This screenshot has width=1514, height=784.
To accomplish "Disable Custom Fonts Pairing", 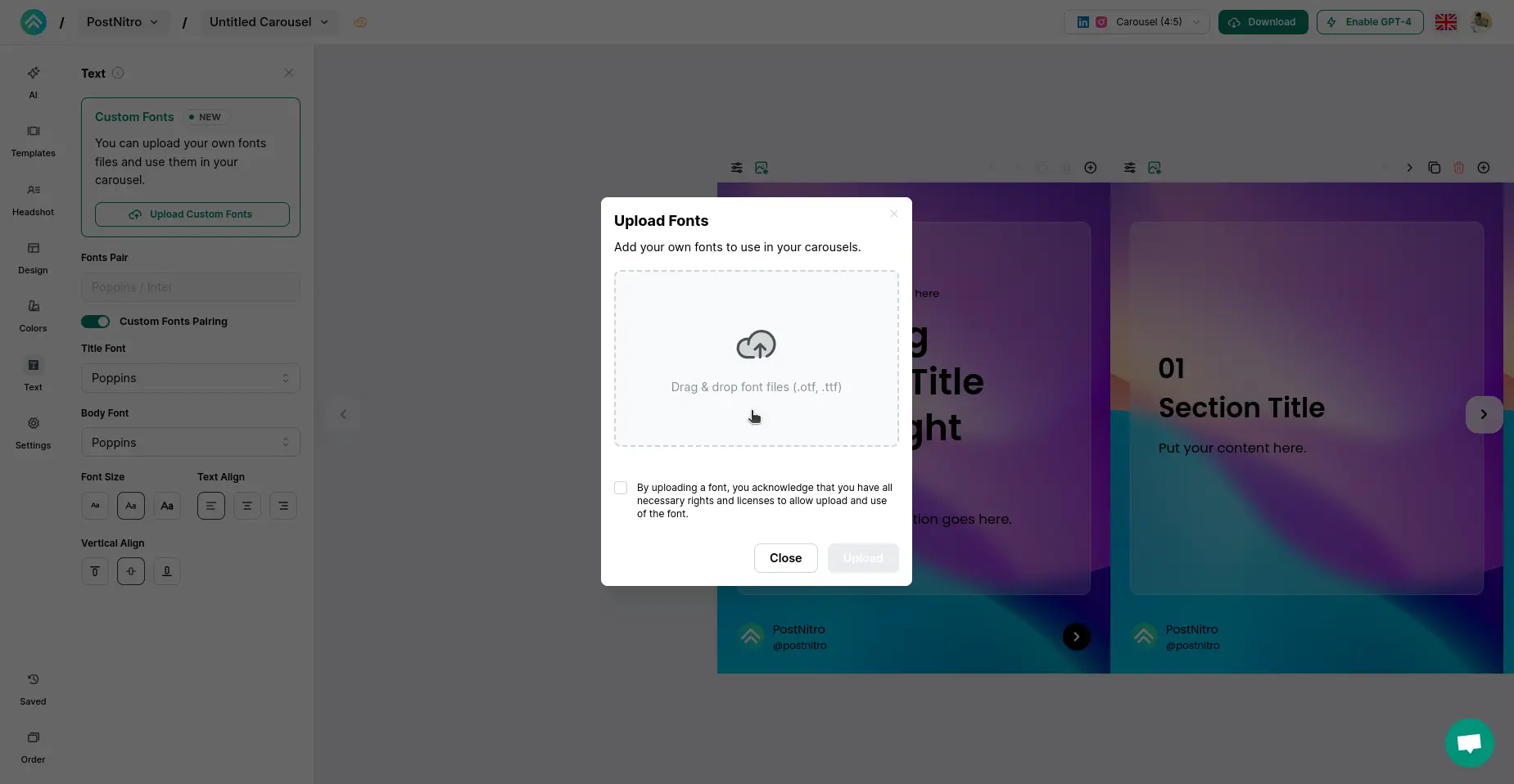I will (95, 322).
